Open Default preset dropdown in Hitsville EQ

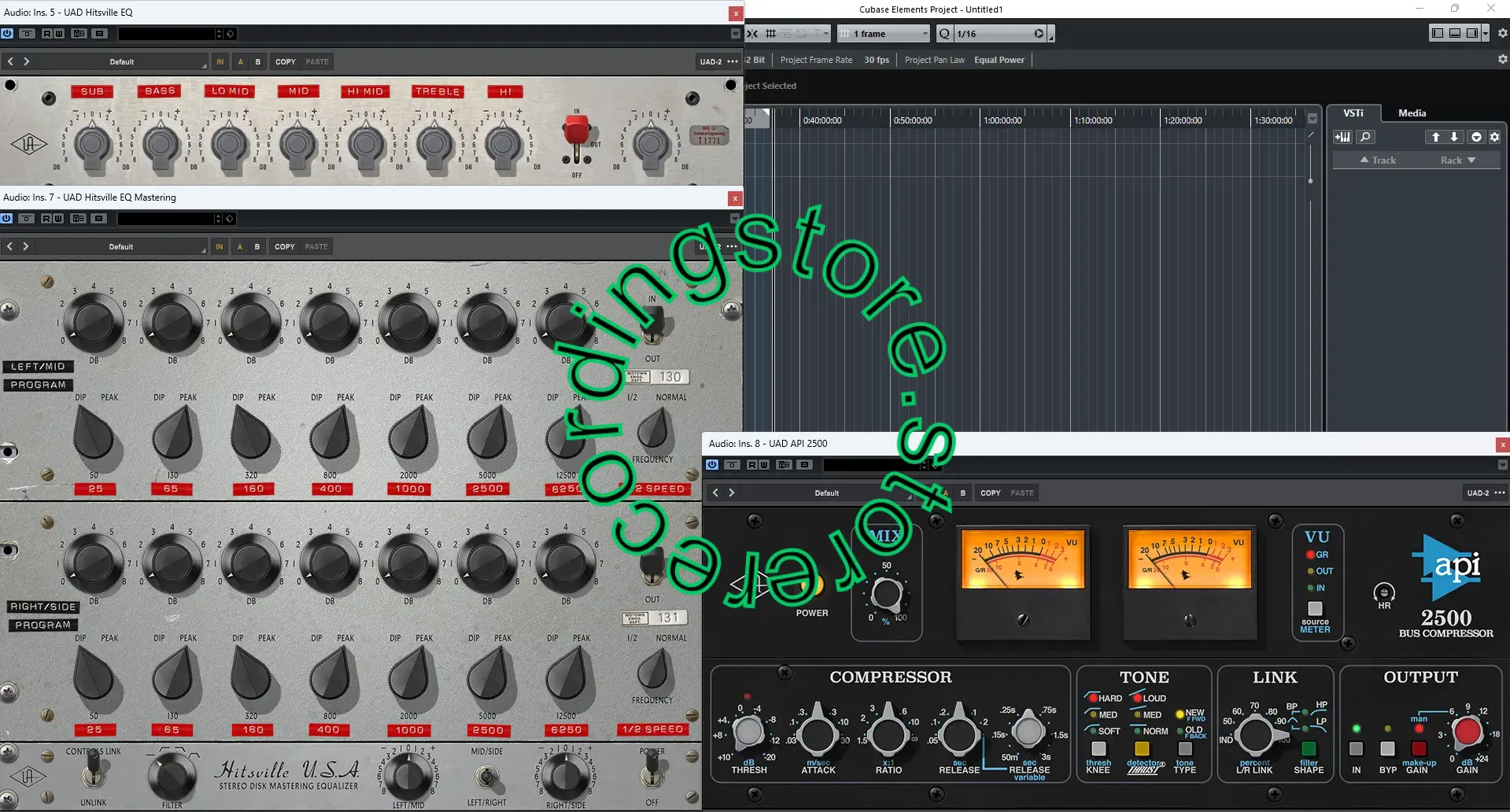pyautogui.click(x=122, y=61)
